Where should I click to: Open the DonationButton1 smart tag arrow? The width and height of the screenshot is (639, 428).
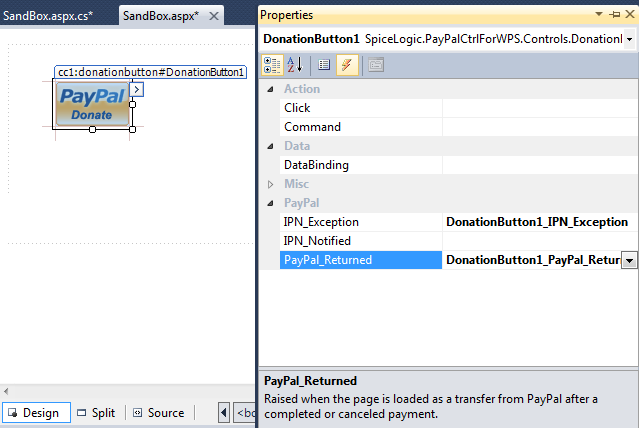coord(138,90)
